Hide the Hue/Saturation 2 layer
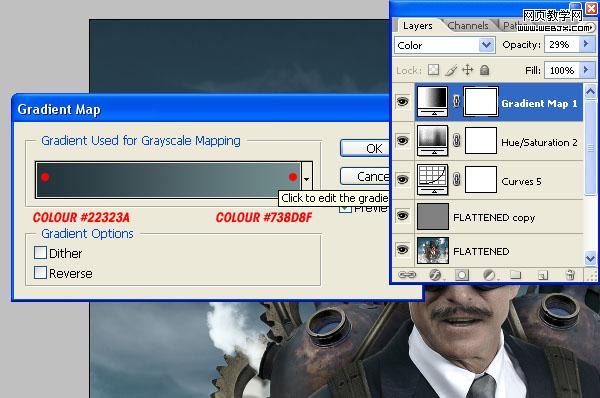600x398 pixels. point(402,140)
